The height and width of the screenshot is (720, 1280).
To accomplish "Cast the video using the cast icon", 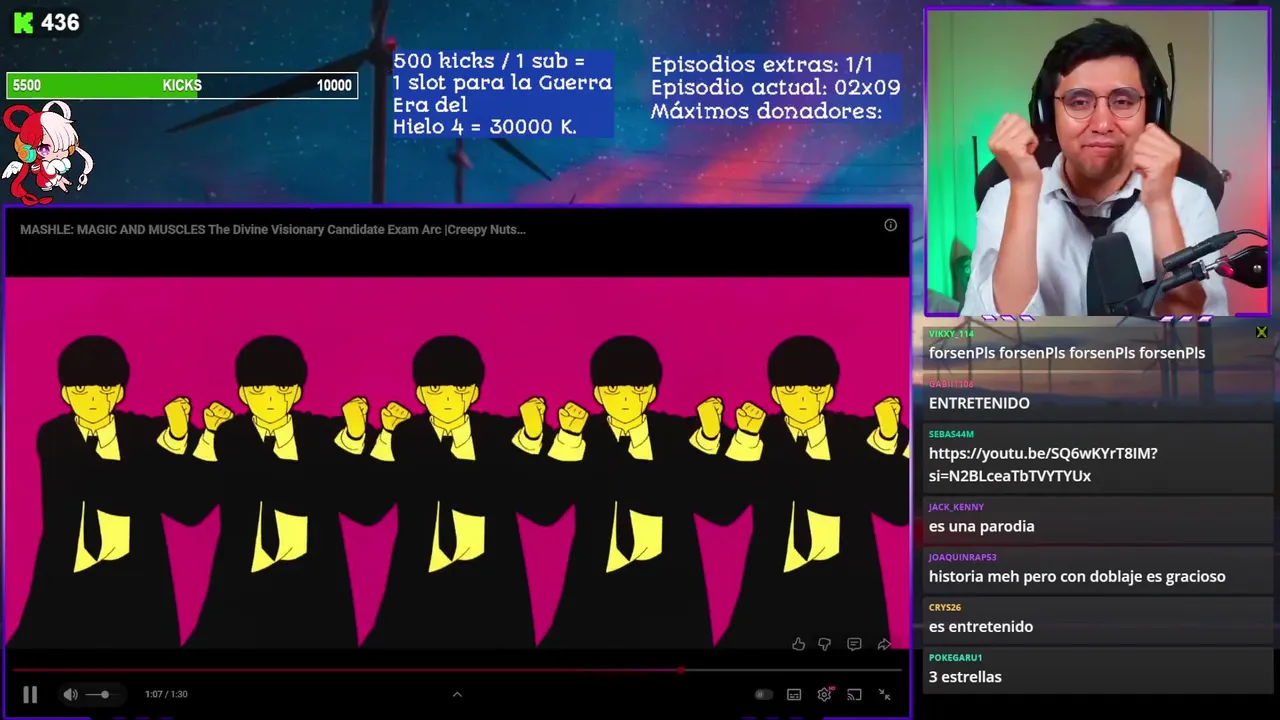I will pos(854,694).
